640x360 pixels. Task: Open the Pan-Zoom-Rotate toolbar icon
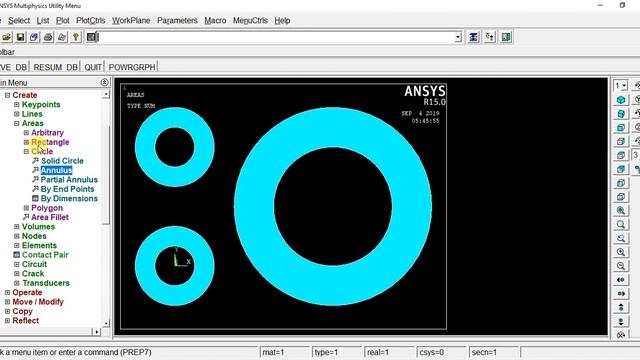pyautogui.click(x=34, y=37)
